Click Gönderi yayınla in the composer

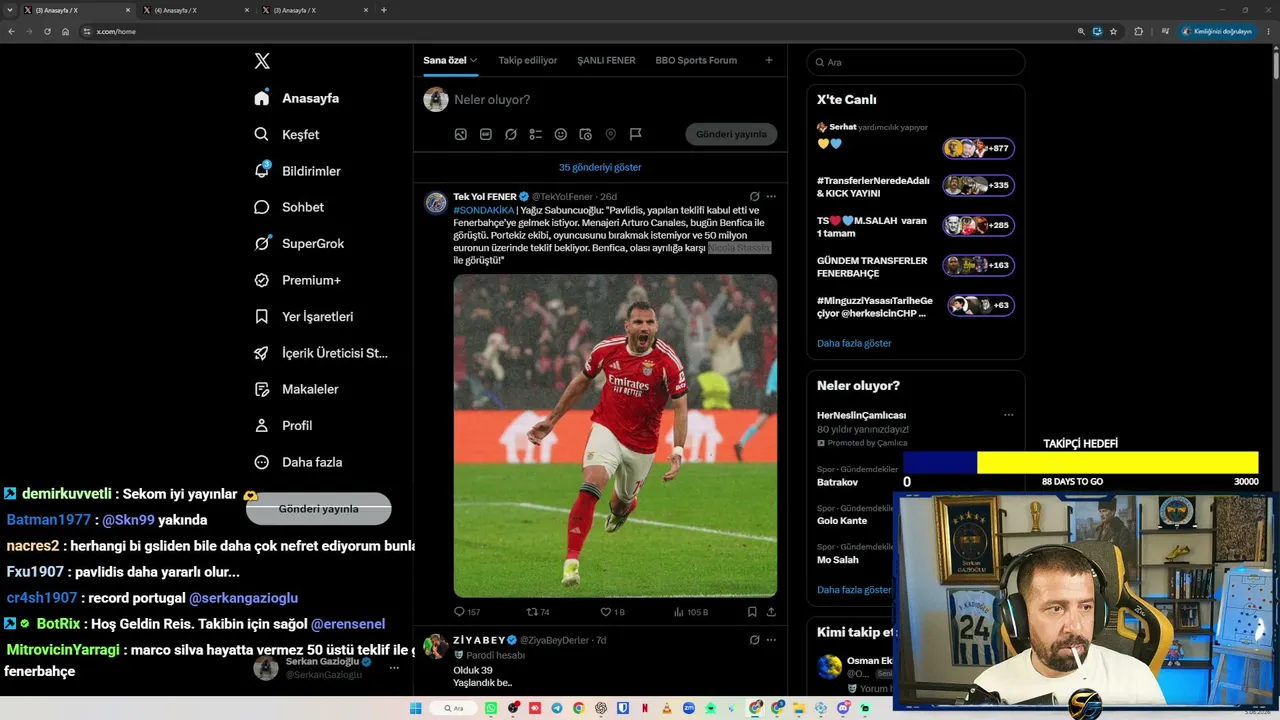pos(731,134)
